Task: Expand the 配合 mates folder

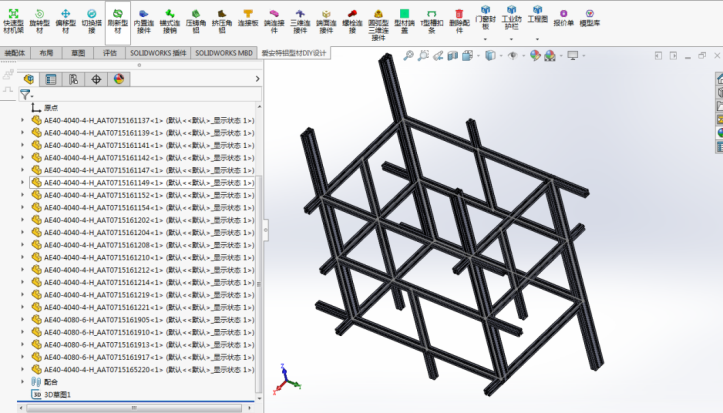Action: pyautogui.click(x=22, y=382)
